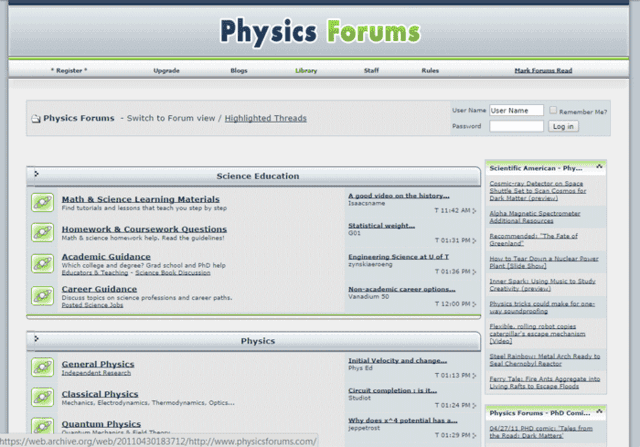Click the Homework & Coursework Questions forum icon
The image size is (640, 447).
pos(42,232)
